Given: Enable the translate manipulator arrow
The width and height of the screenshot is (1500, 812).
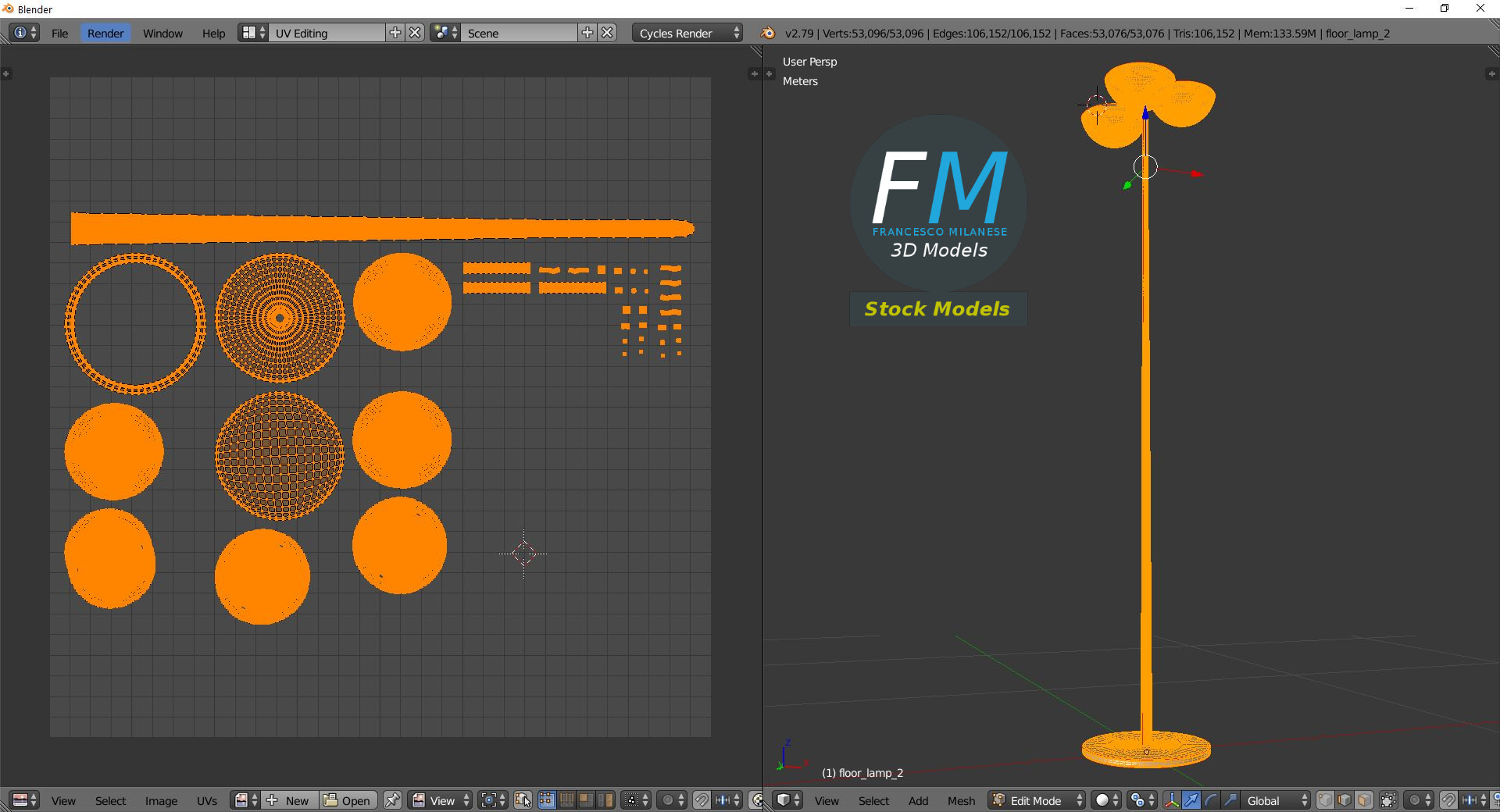Looking at the screenshot, I should (1191, 800).
